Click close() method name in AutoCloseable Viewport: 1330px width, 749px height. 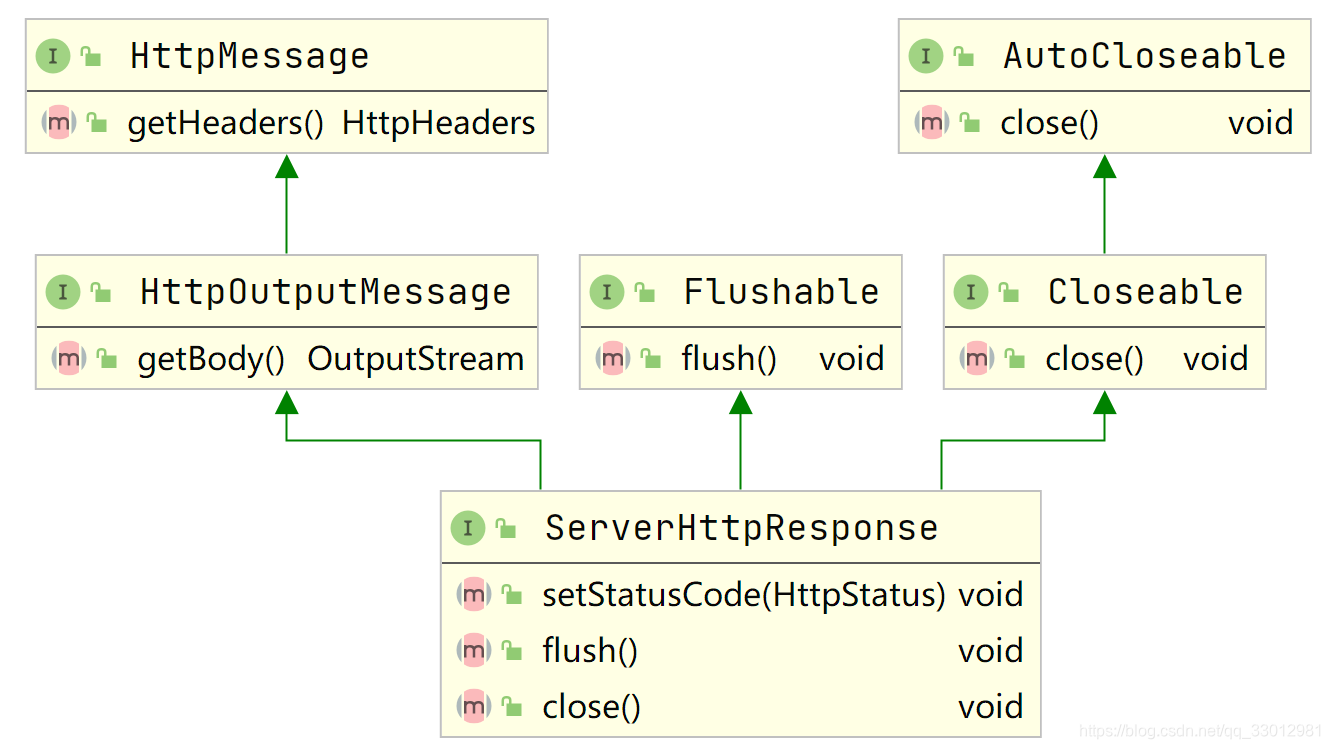[x=1050, y=123]
